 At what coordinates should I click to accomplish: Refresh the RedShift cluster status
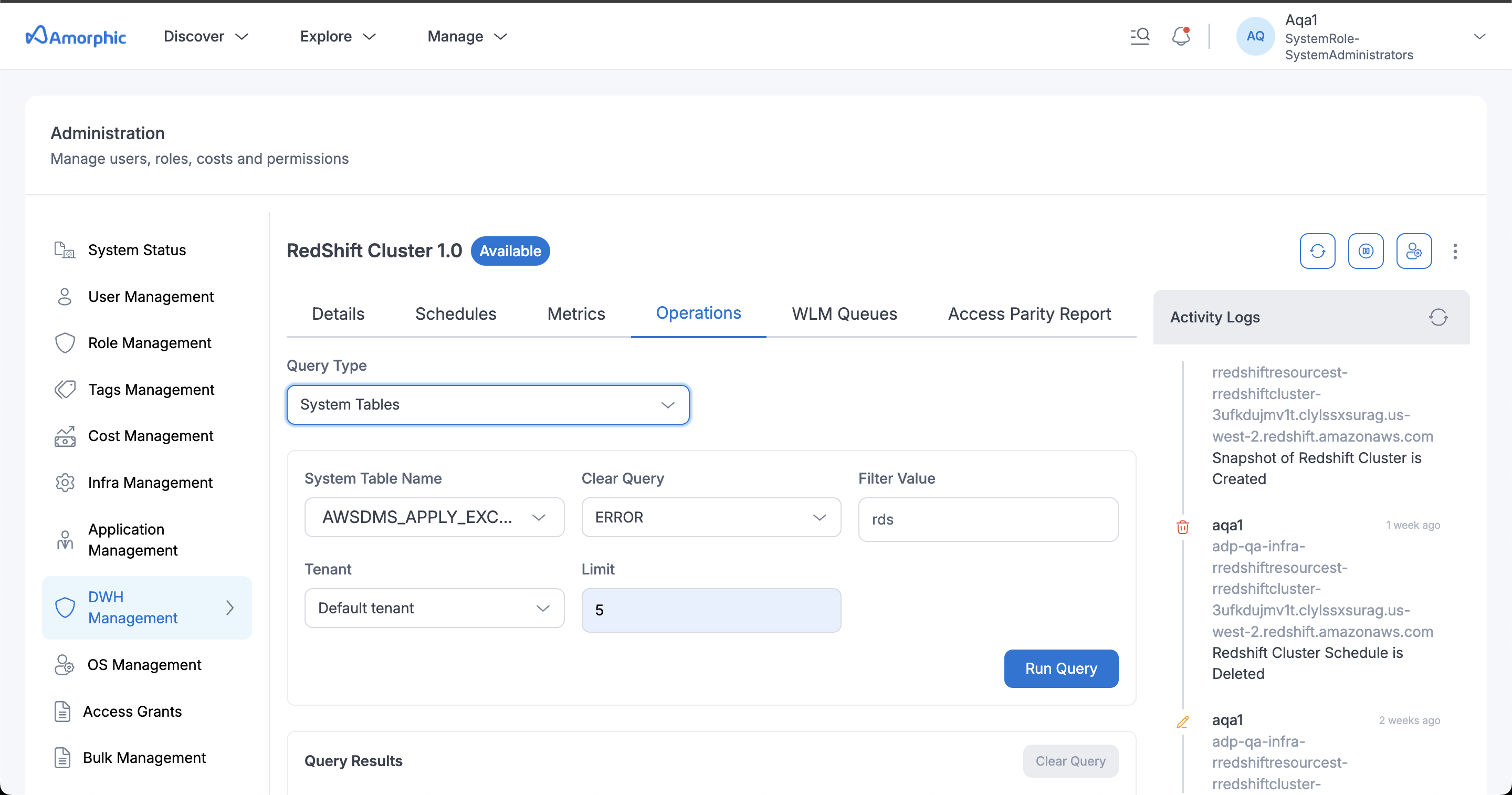pos(1317,252)
